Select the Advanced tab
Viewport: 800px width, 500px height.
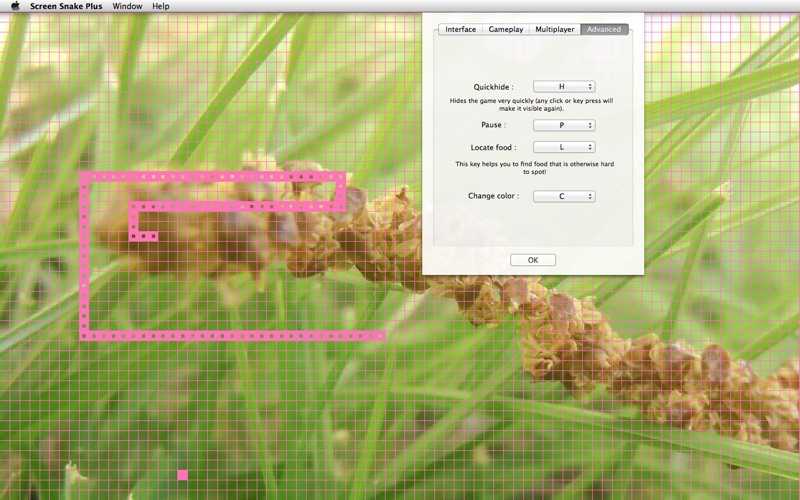[604, 29]
